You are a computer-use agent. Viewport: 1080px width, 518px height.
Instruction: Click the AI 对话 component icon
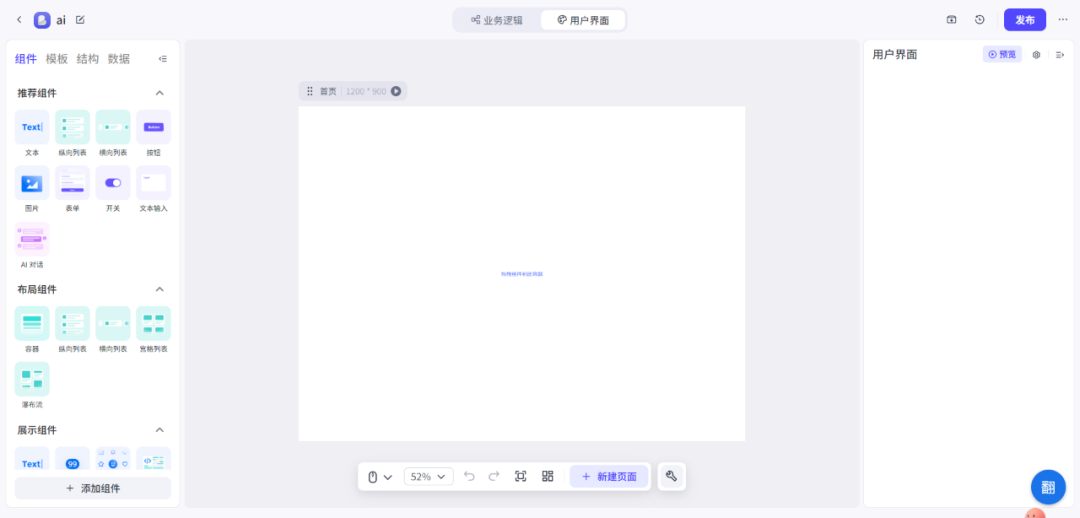click(x=32, y=239)
